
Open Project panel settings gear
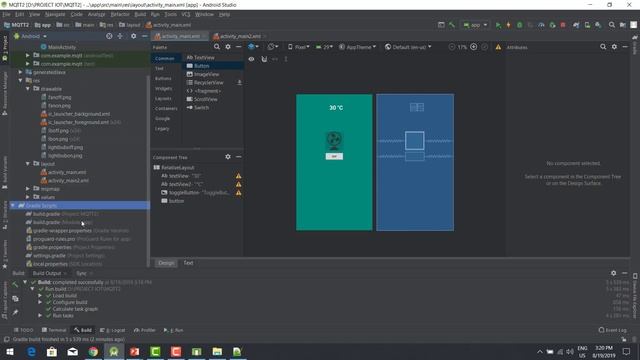(133, 36)
